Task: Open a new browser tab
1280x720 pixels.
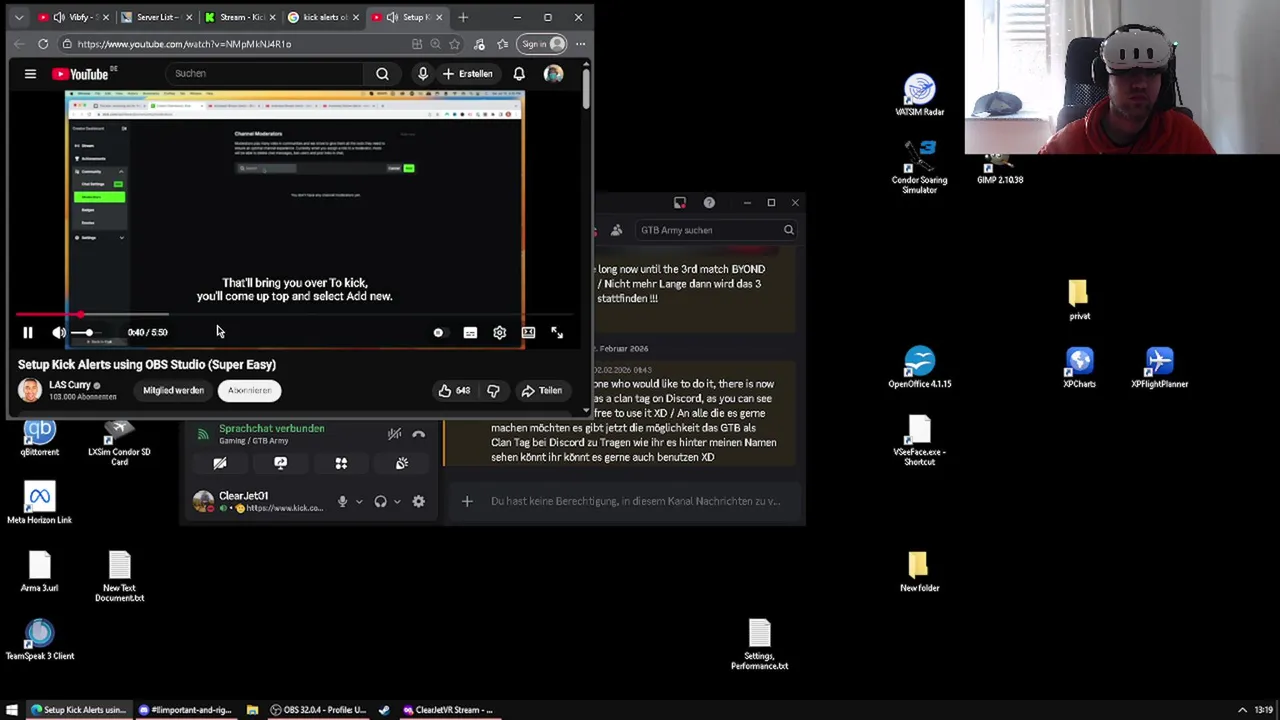Action: [463, 17]
